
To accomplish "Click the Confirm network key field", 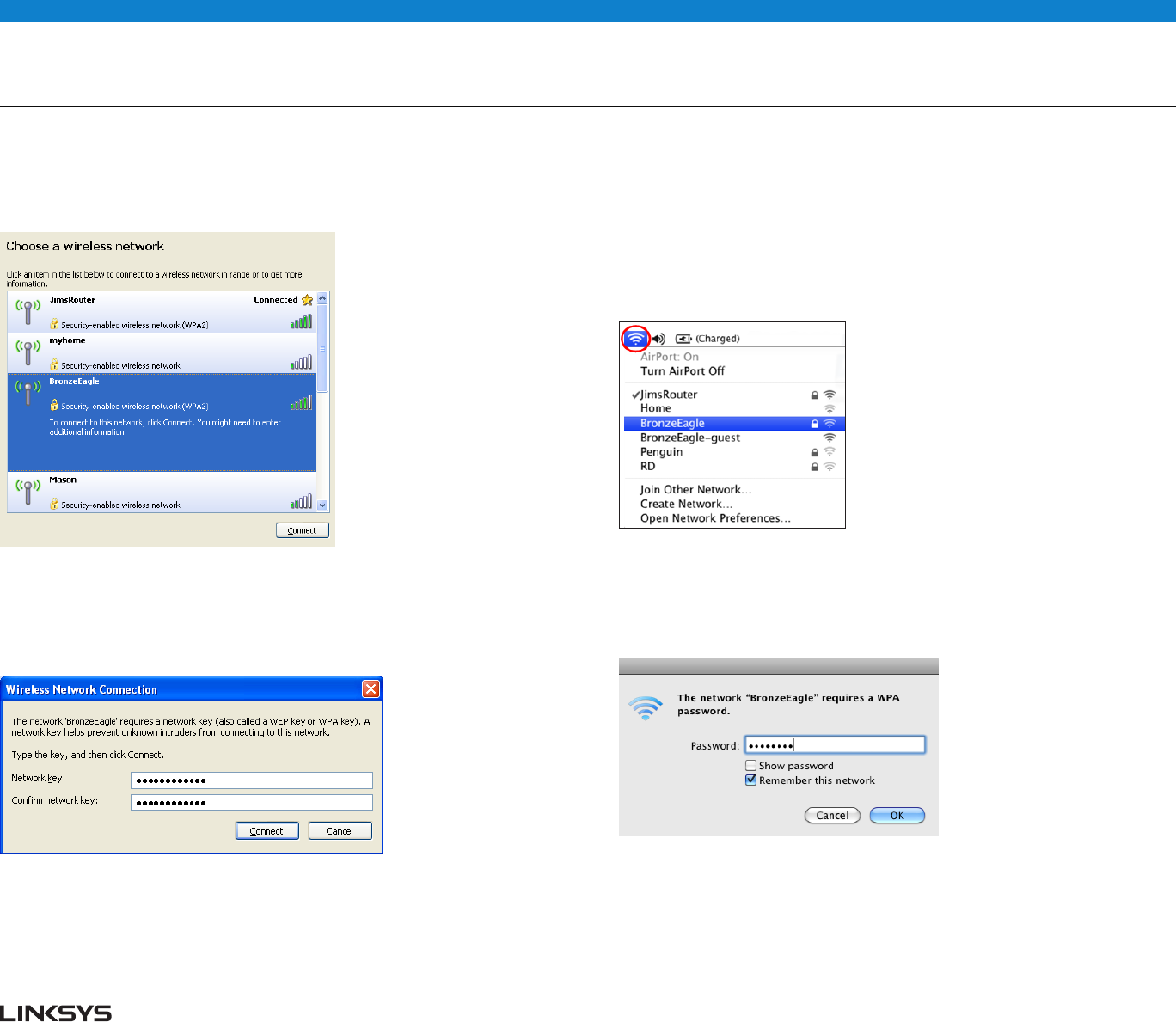I will [252, 803].
